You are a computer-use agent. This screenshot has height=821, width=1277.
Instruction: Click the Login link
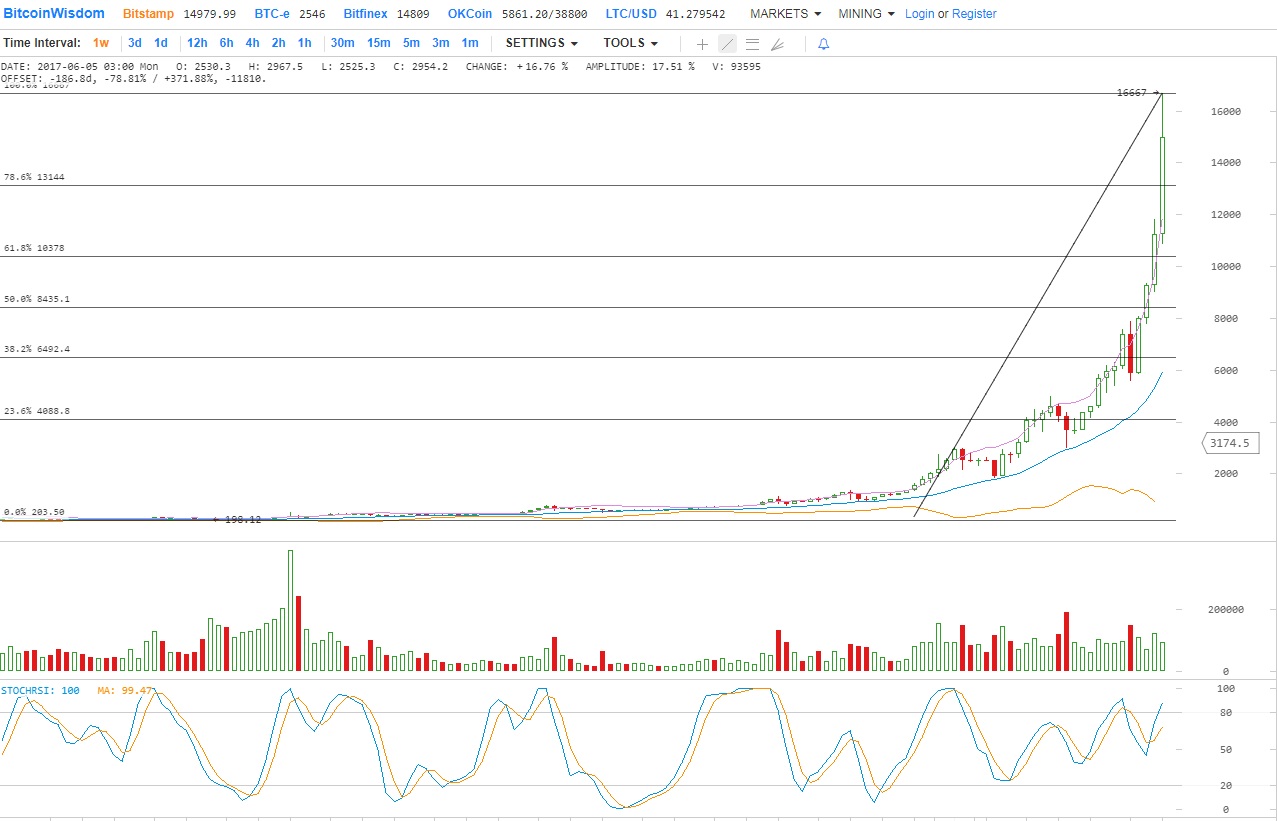pyautogui.click(x=919, y=14)
